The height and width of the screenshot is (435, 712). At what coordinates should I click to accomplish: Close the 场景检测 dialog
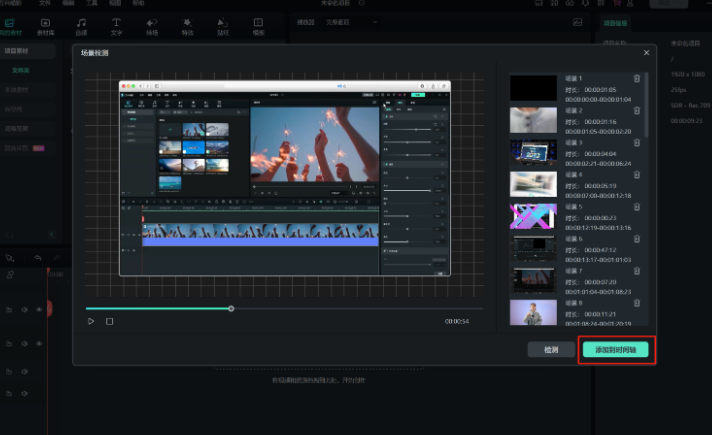(645, 52)
